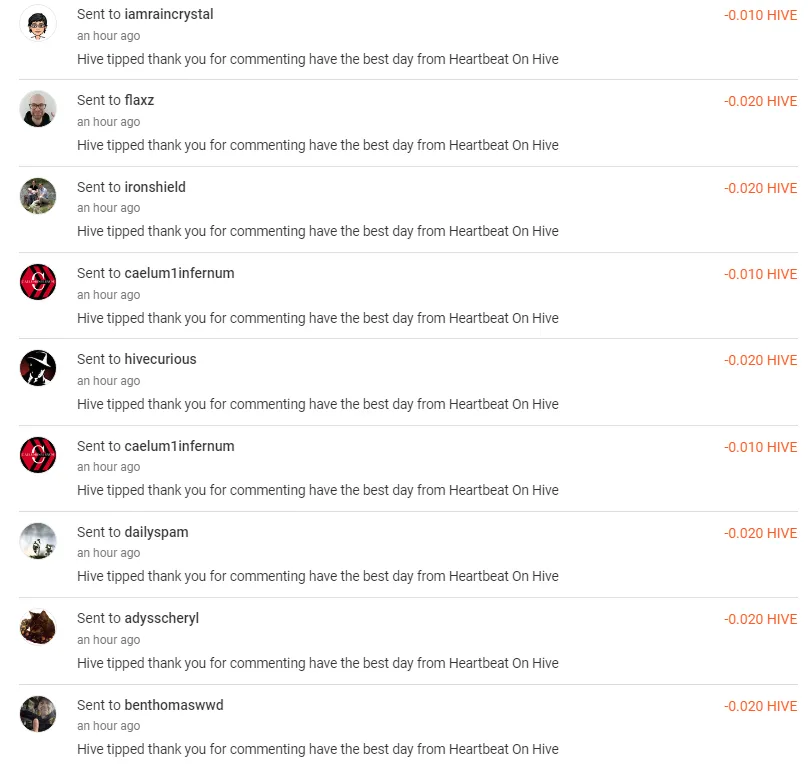808x766 pixels.
Task: Click the second caelum1infernum avatar
Action: point(38,457)
